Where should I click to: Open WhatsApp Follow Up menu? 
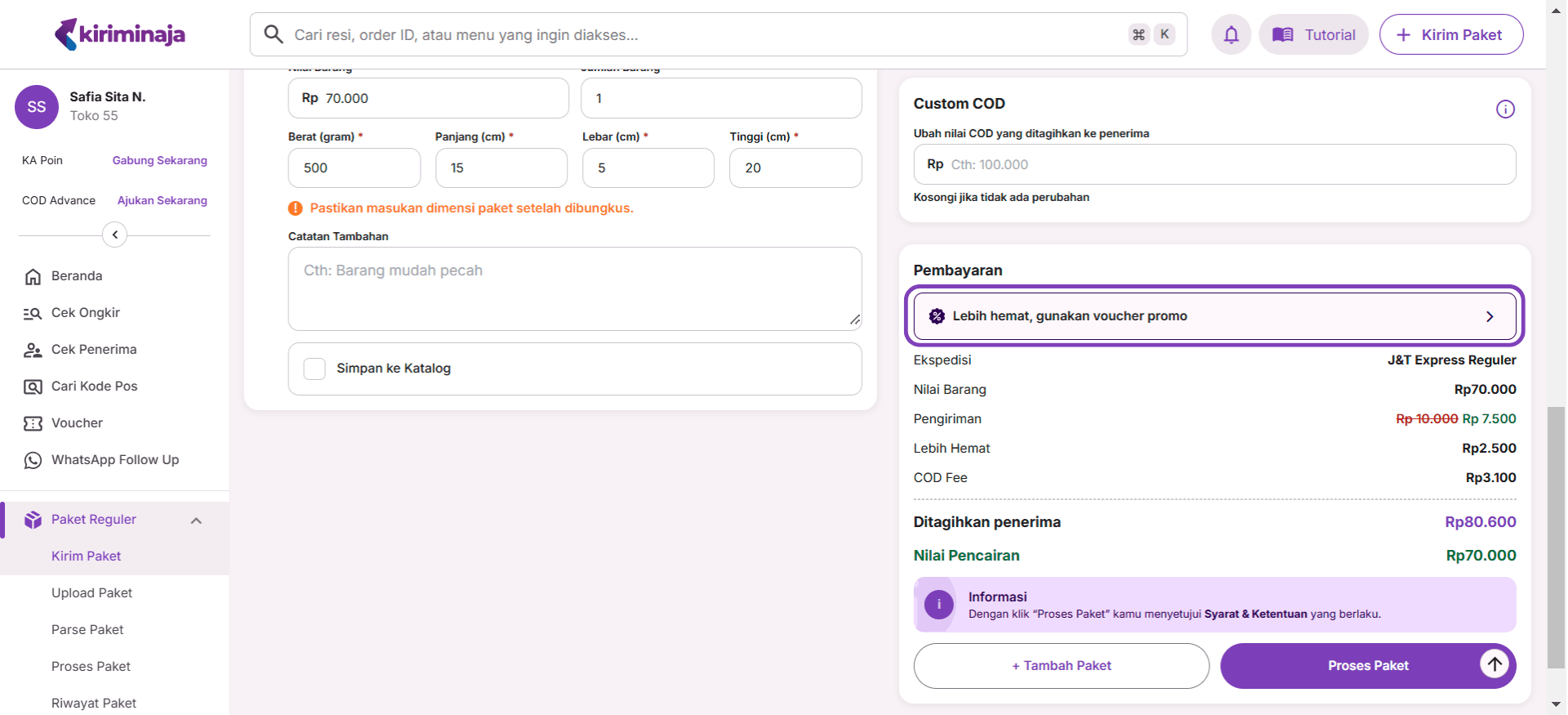(114, 460)
